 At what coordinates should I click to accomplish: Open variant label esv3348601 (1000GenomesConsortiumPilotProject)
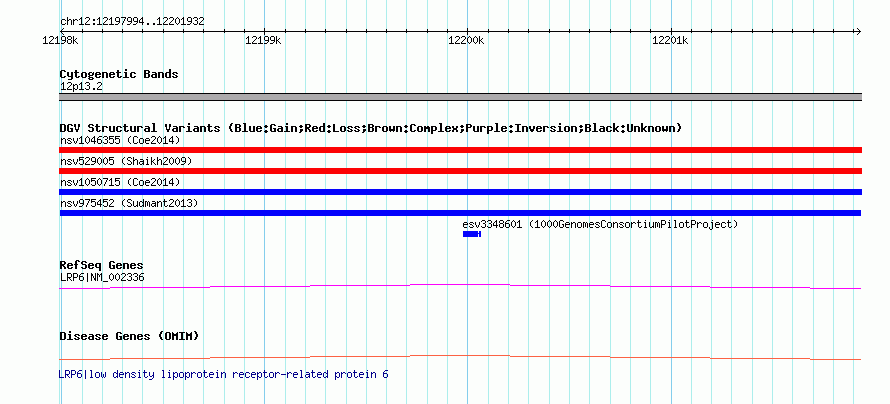pos(601,224)
